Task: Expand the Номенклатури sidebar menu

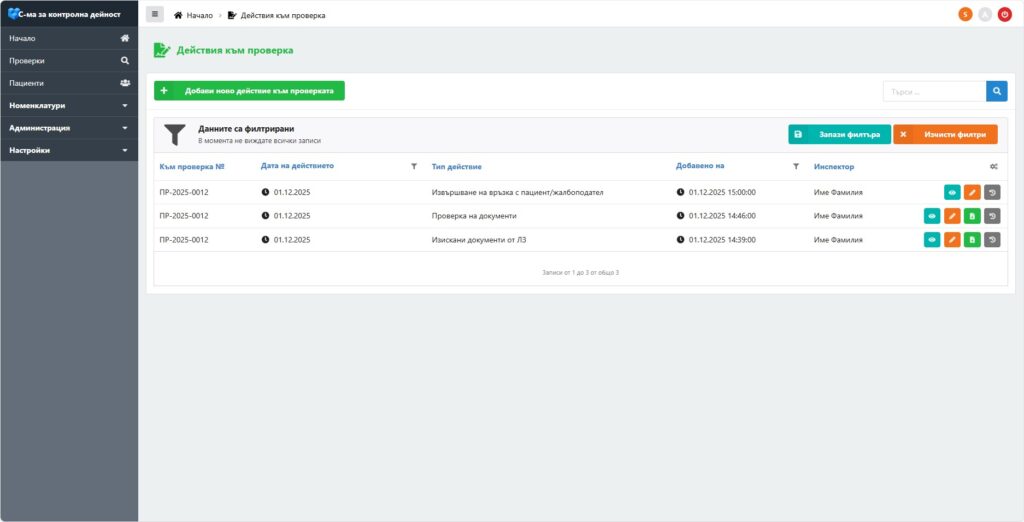Action: point(69,105)
